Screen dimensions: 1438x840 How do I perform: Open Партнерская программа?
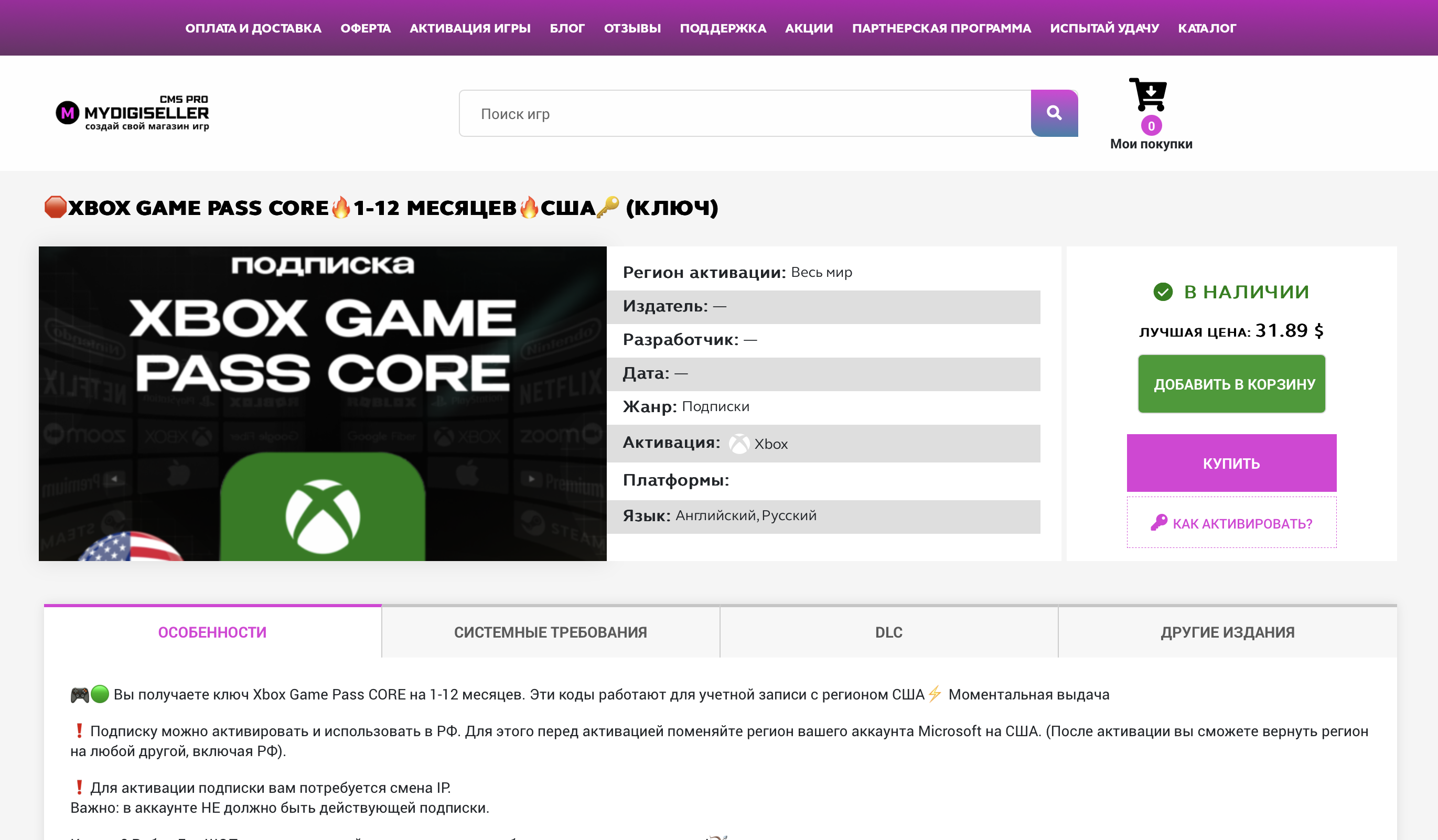point(941,28)
